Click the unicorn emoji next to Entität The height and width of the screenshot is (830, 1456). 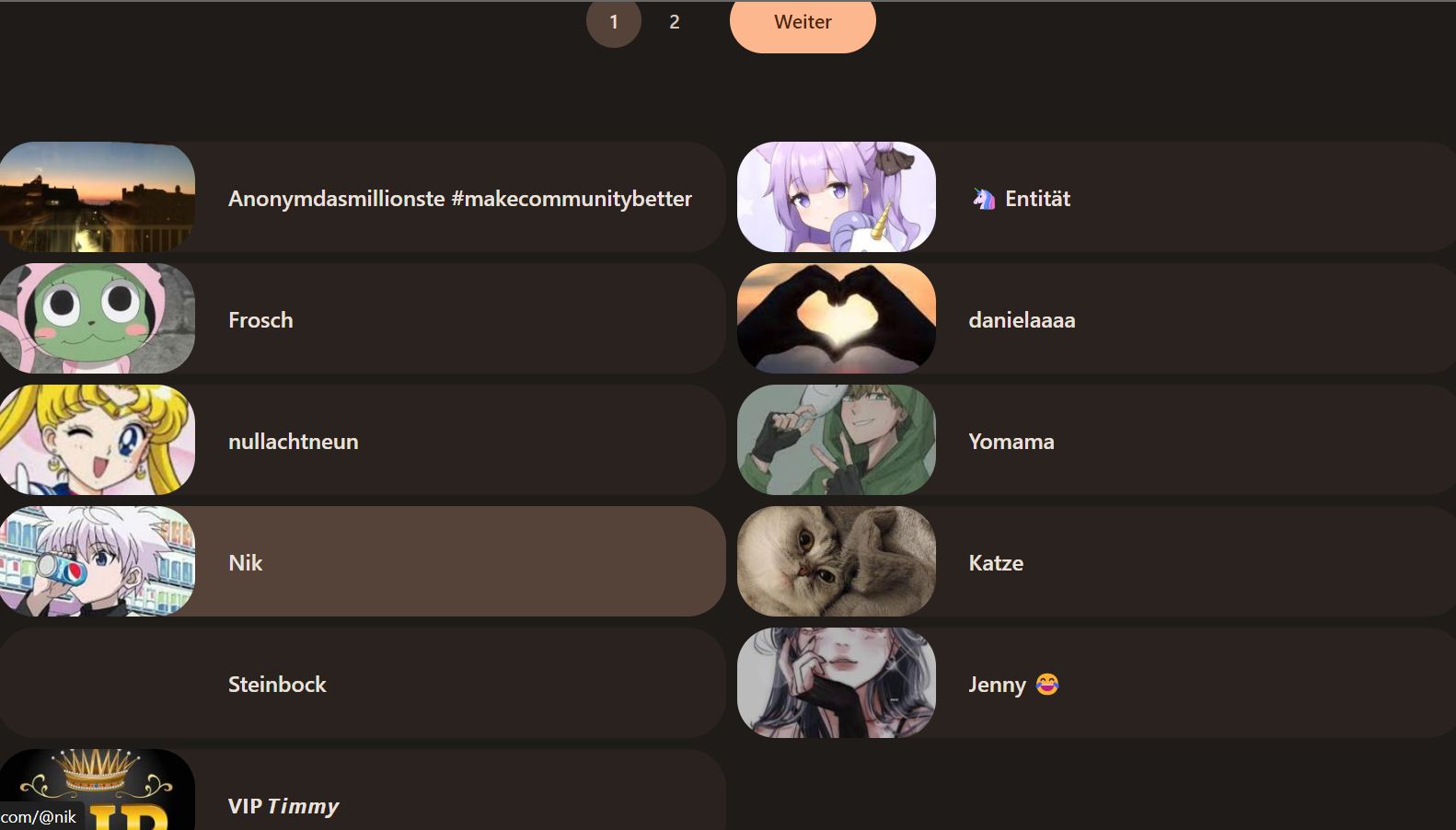(x=984, y=199)
